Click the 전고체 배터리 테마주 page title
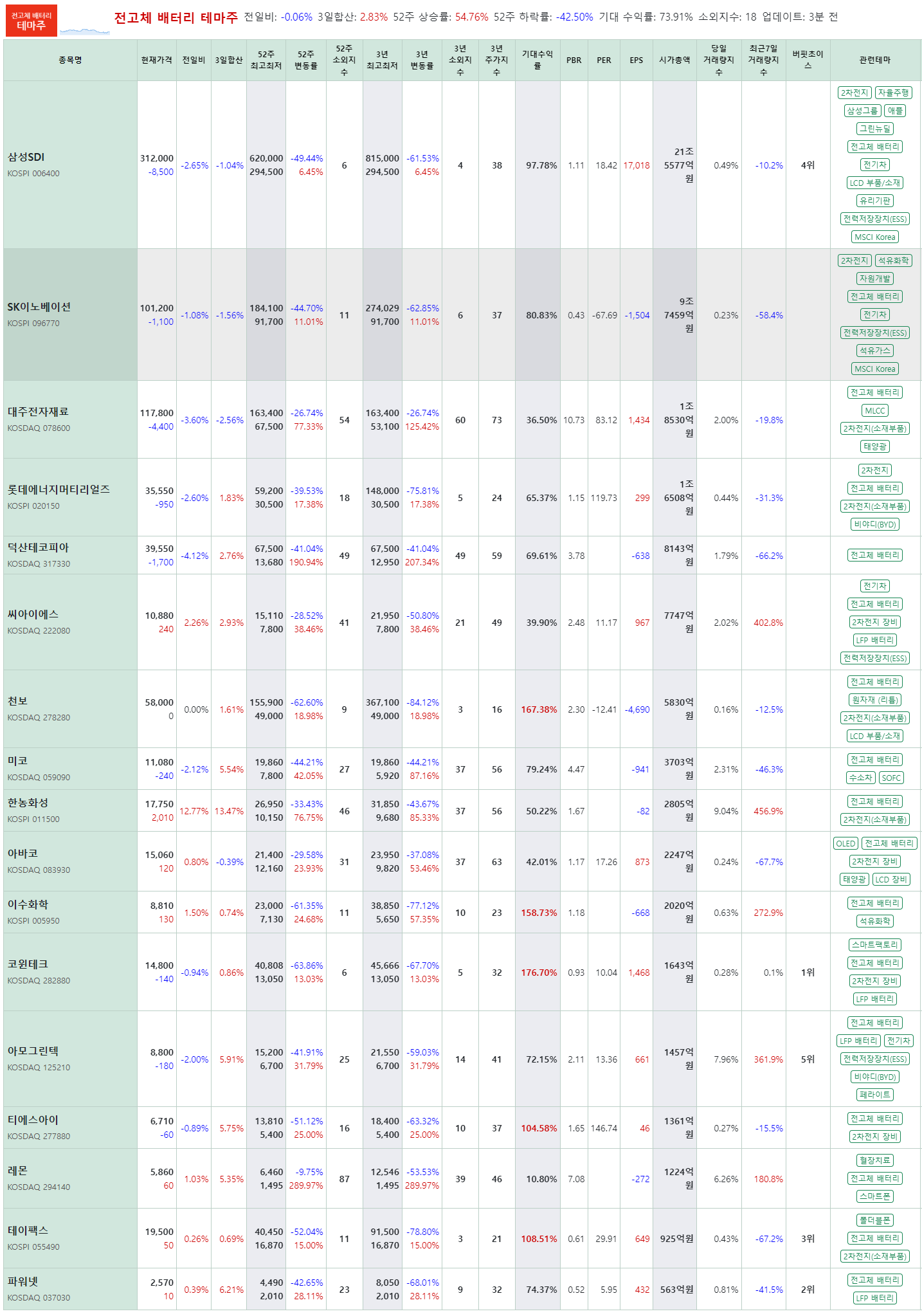This screenshot has width=922, height=1316. (176, 17)
